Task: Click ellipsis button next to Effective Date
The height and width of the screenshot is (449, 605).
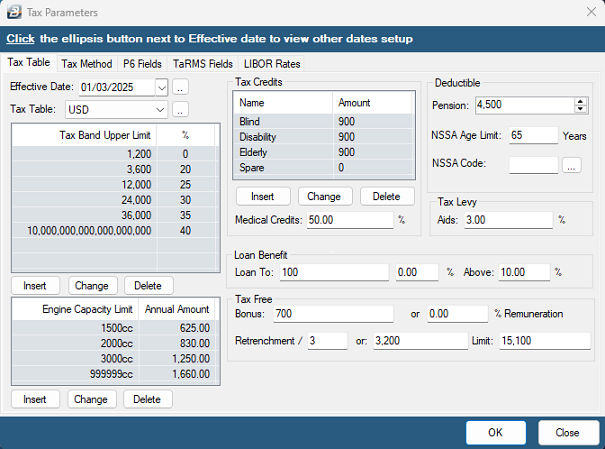Action: tap(180, 87)
